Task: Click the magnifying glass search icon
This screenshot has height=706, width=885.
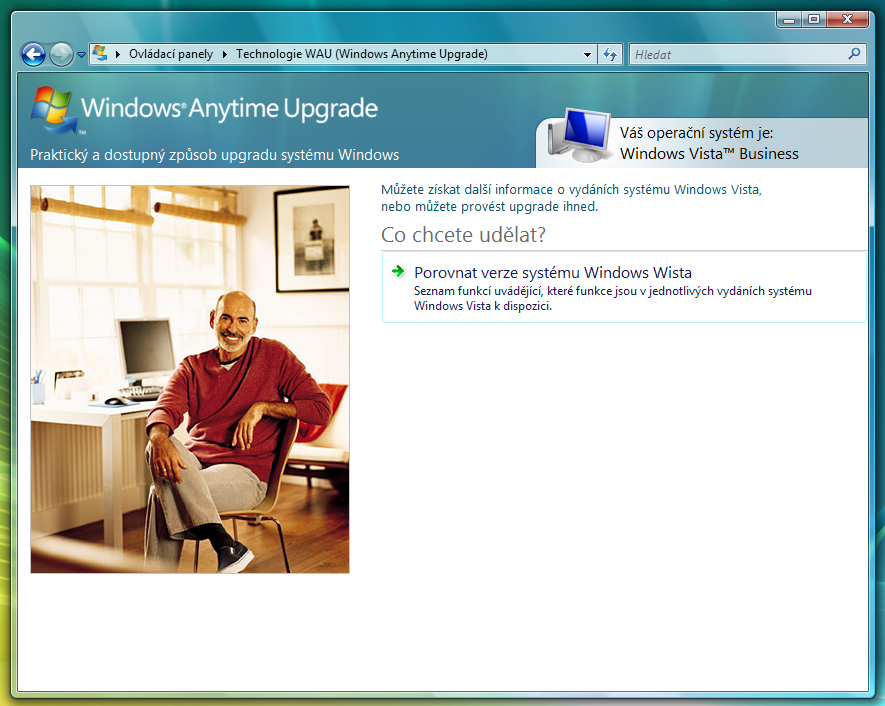Action: [x=855, y=54]
